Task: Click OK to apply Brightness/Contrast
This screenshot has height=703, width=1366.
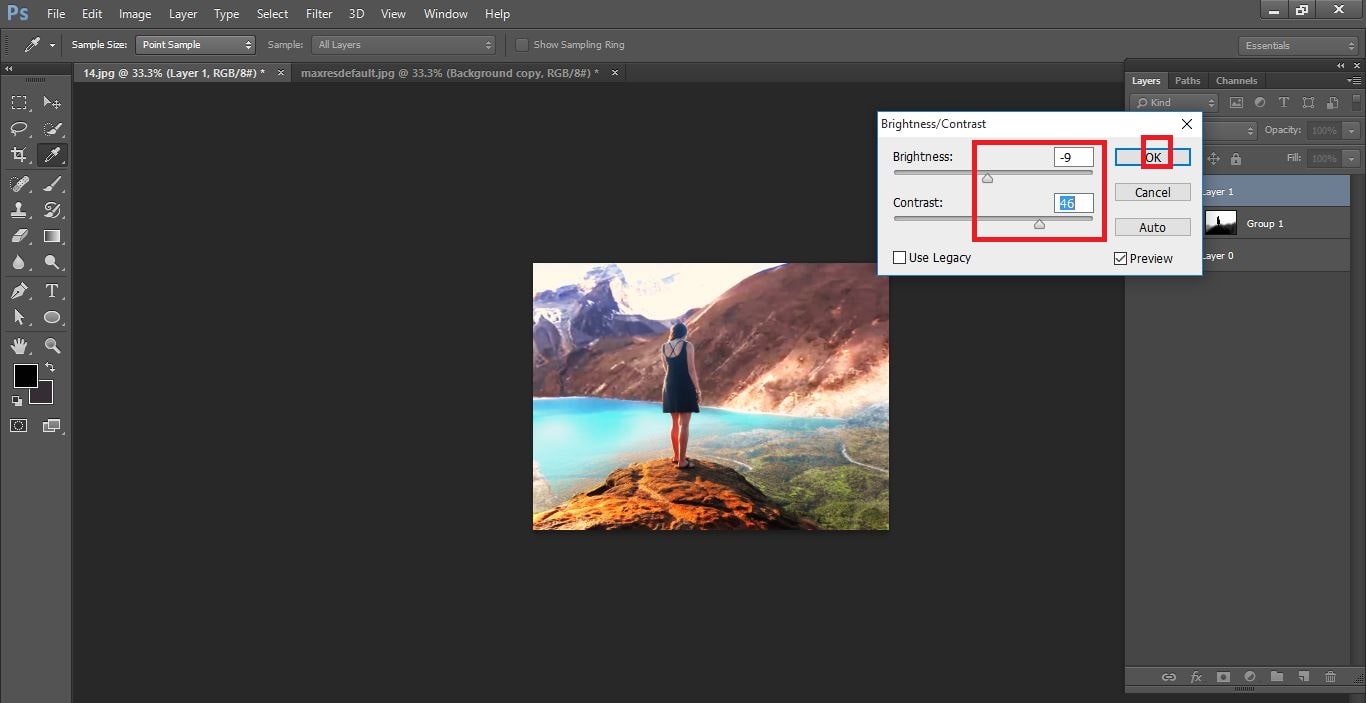Action: [x=1152, y=157]
